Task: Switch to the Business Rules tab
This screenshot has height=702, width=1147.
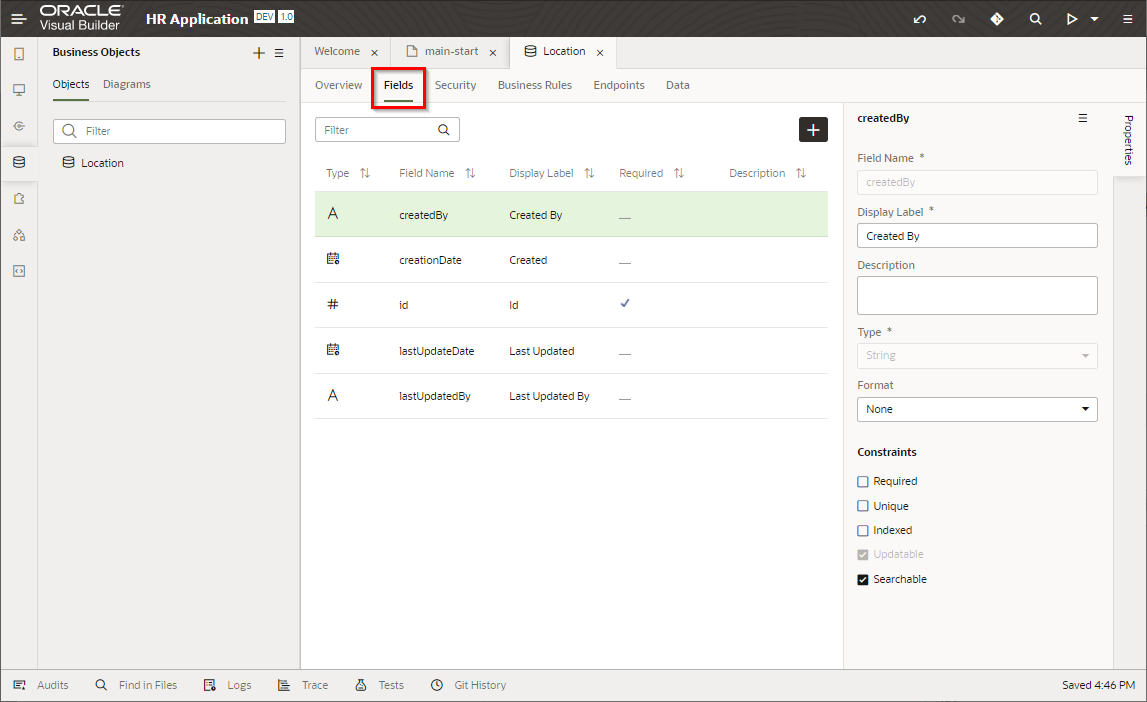Action: point(534,86)
